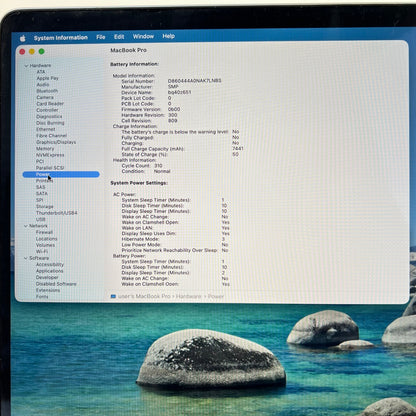This screenshot has width=416, height=416.
Task: Click the green zoom window button
Action: [x=42, y=51]
